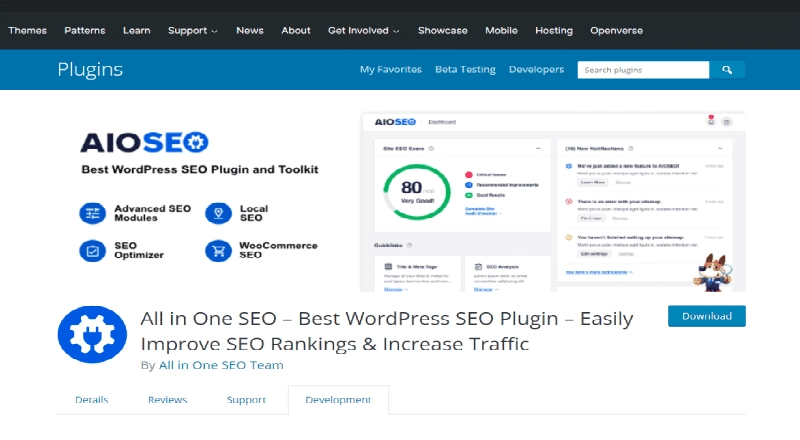Screen dimensions: 800x440
Task: Click the Local SEO map pin icon
Action: pyautogui.click(x=218, y=213)
